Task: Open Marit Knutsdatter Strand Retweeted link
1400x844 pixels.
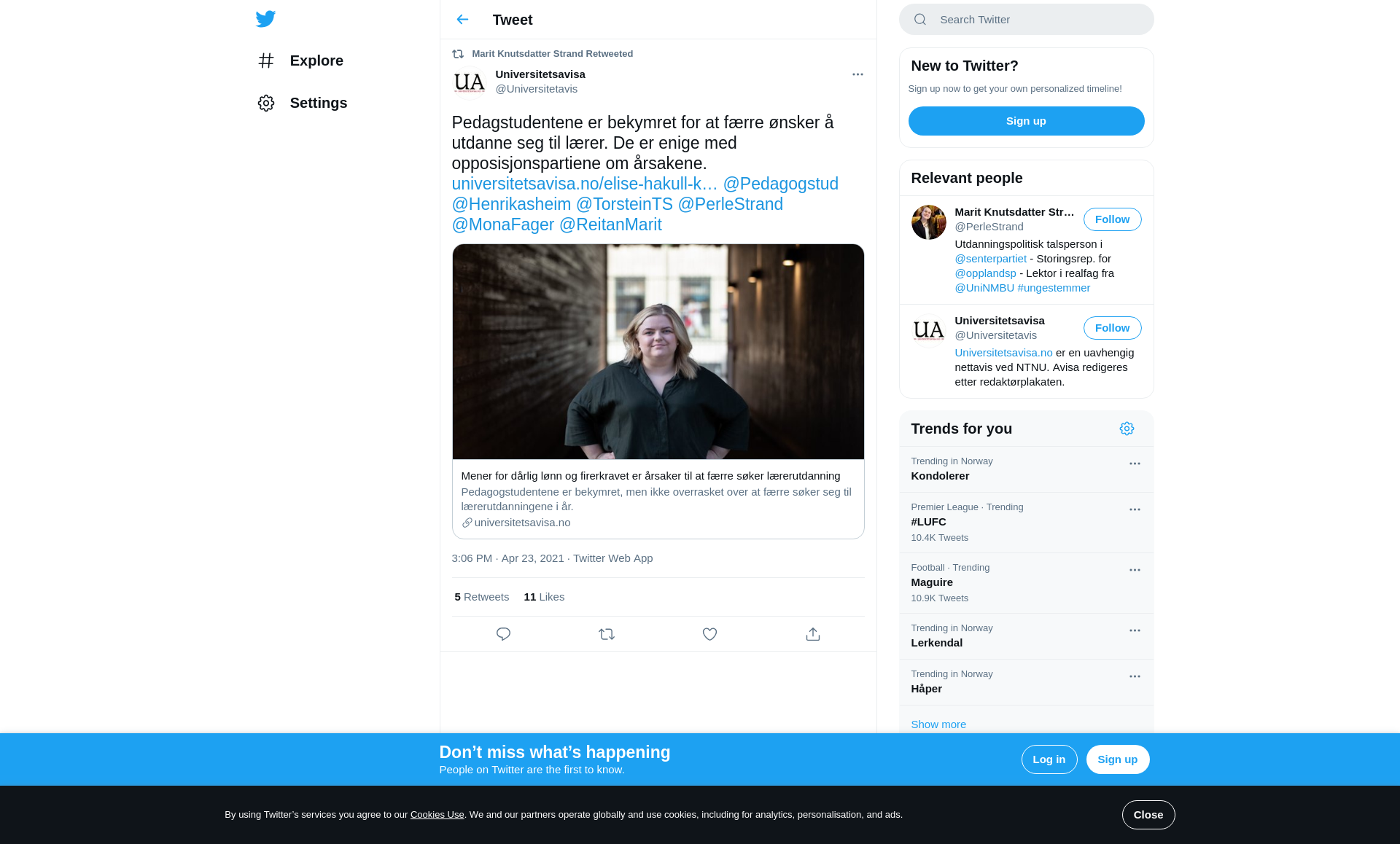Action: [552, 54]
